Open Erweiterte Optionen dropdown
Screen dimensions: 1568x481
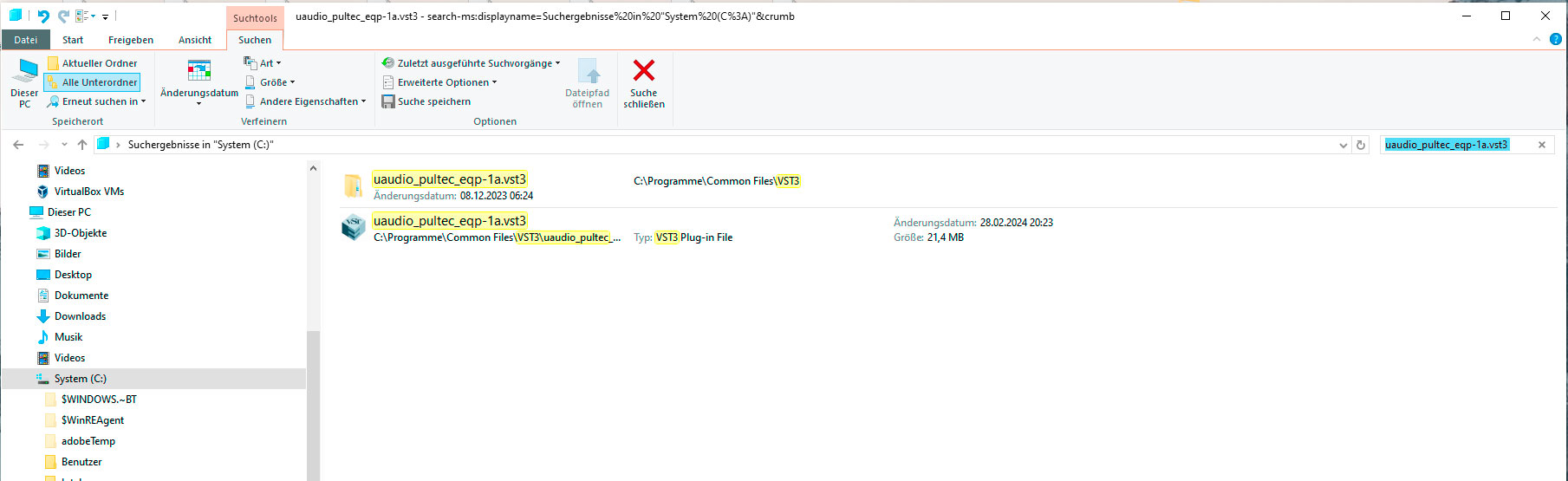[439, 82]
